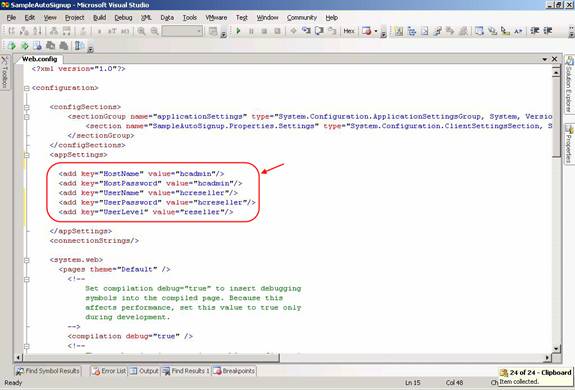Screen dimensions: 575x390
Task: Switch to the Output tab
Action: (x=144, y=371)
